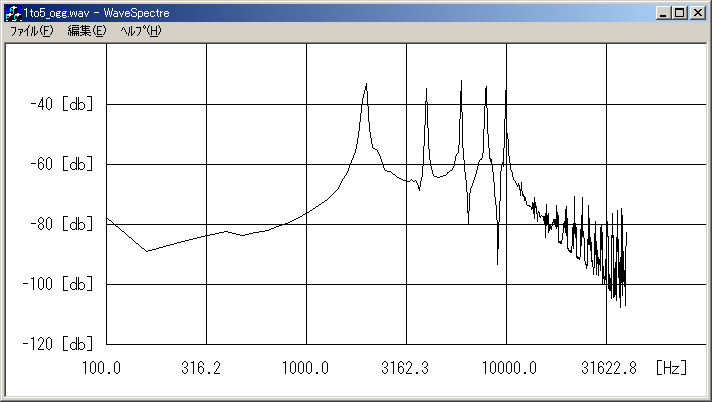
Task: Click the -60 [db] axis label
Action: [61, 164]
